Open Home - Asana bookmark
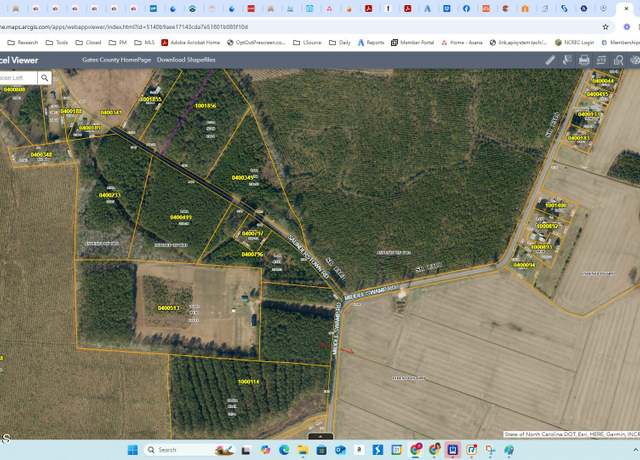Screen dimensions: 640x460 462,42
